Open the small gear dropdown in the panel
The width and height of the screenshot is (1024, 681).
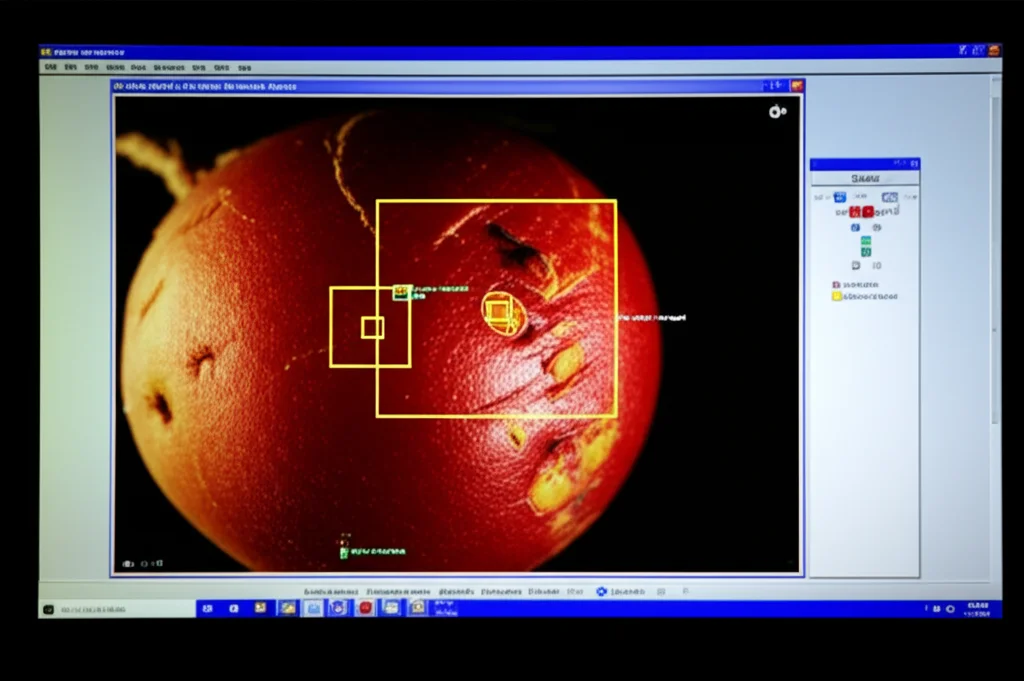[x=877, y=227]
